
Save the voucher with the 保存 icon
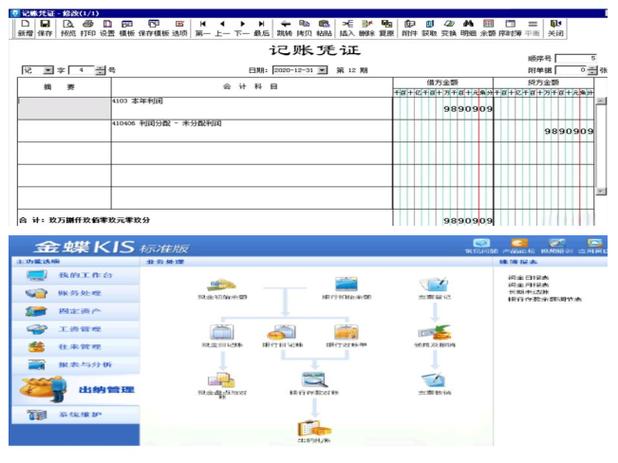tap(45, 28)
